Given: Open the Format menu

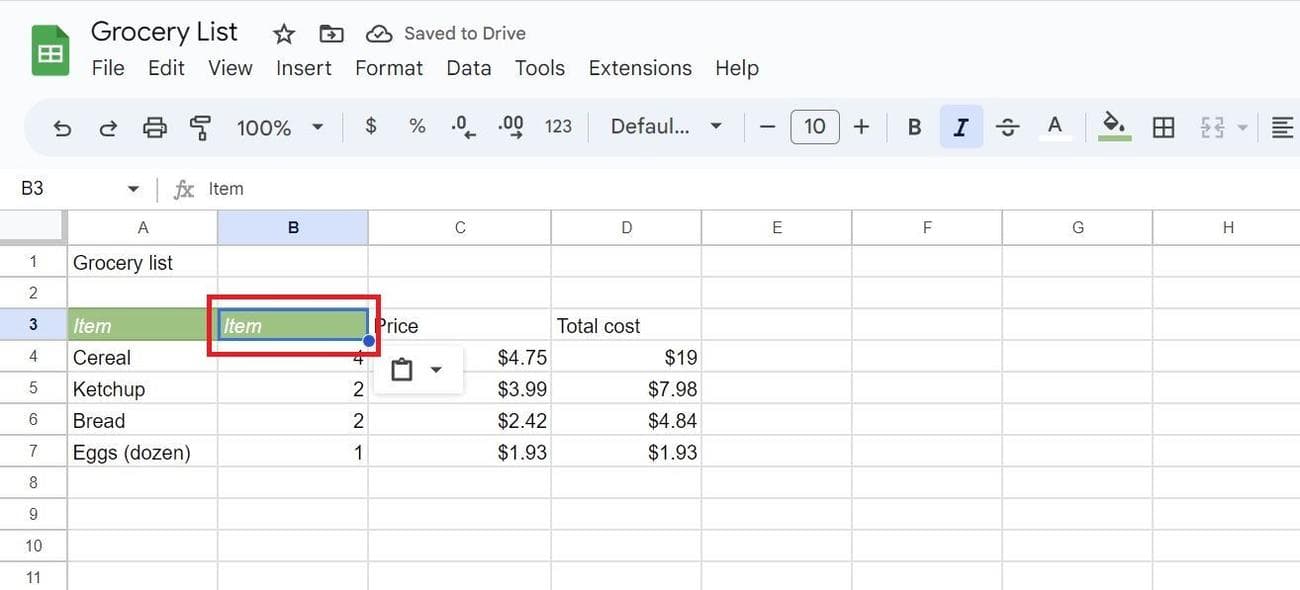Looking at the screenshot, I should point(389,68).
